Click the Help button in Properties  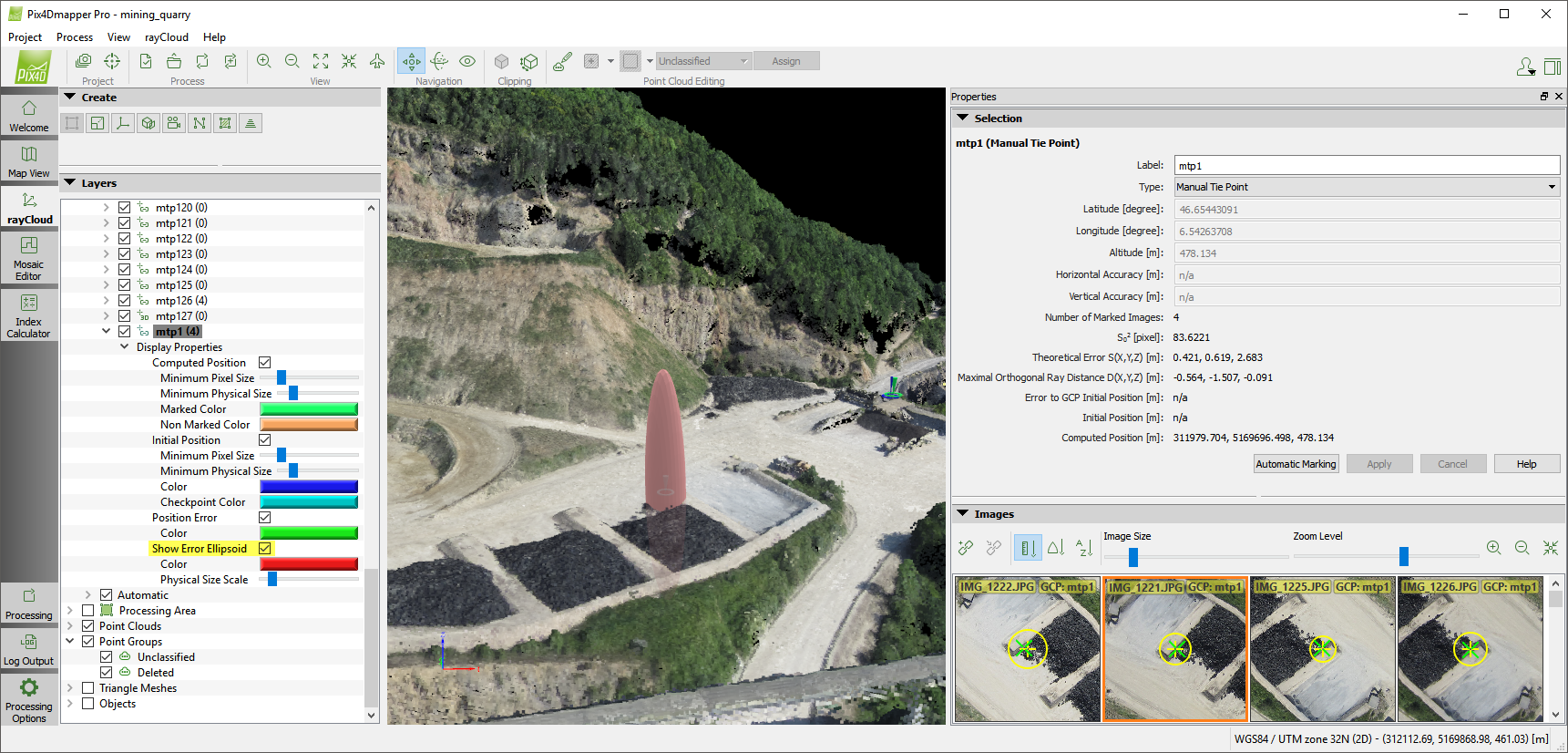tap(1526, 464)
